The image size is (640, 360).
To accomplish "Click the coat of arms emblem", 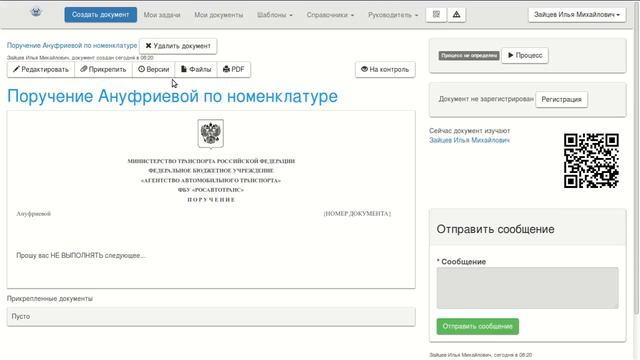I will tap(211, 133).
